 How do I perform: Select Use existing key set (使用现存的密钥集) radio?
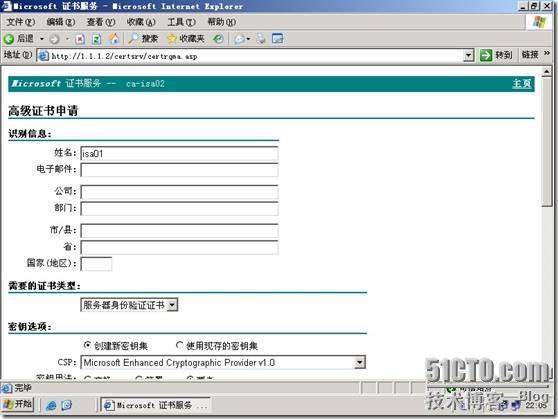pyautogui.click(x=180, y=345)
